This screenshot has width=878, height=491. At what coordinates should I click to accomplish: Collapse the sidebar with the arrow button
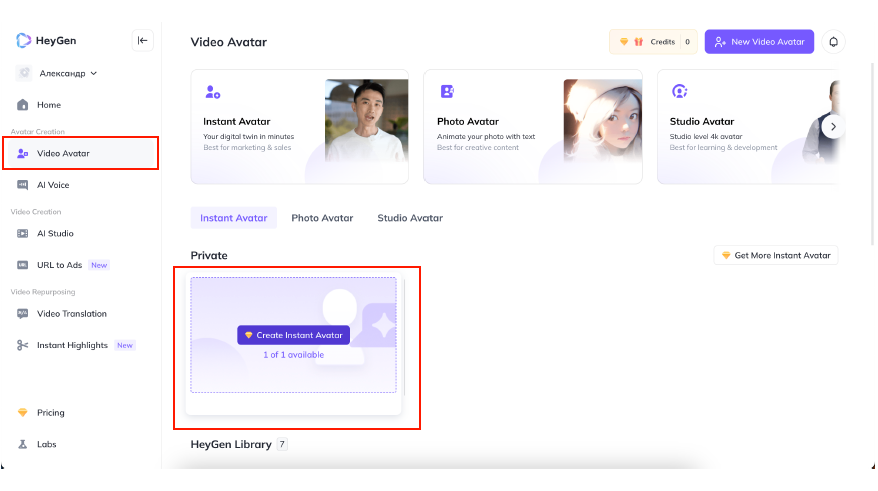[142, 40]
